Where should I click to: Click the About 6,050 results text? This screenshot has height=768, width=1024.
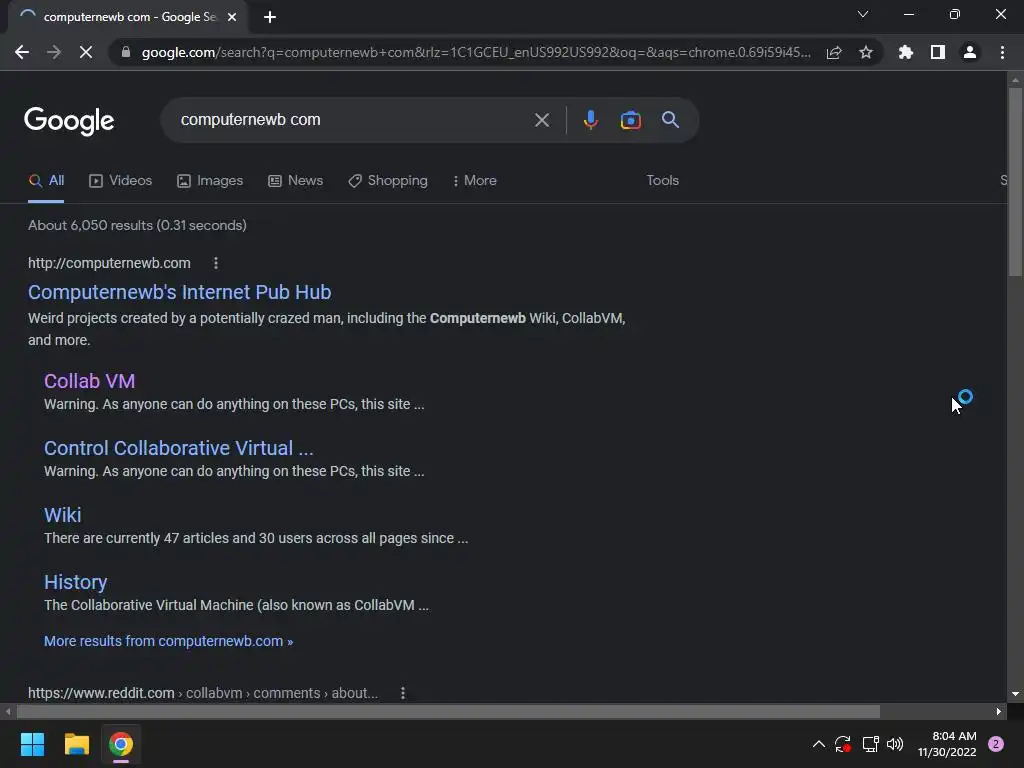pyautogui.click(x=137, y=225)
